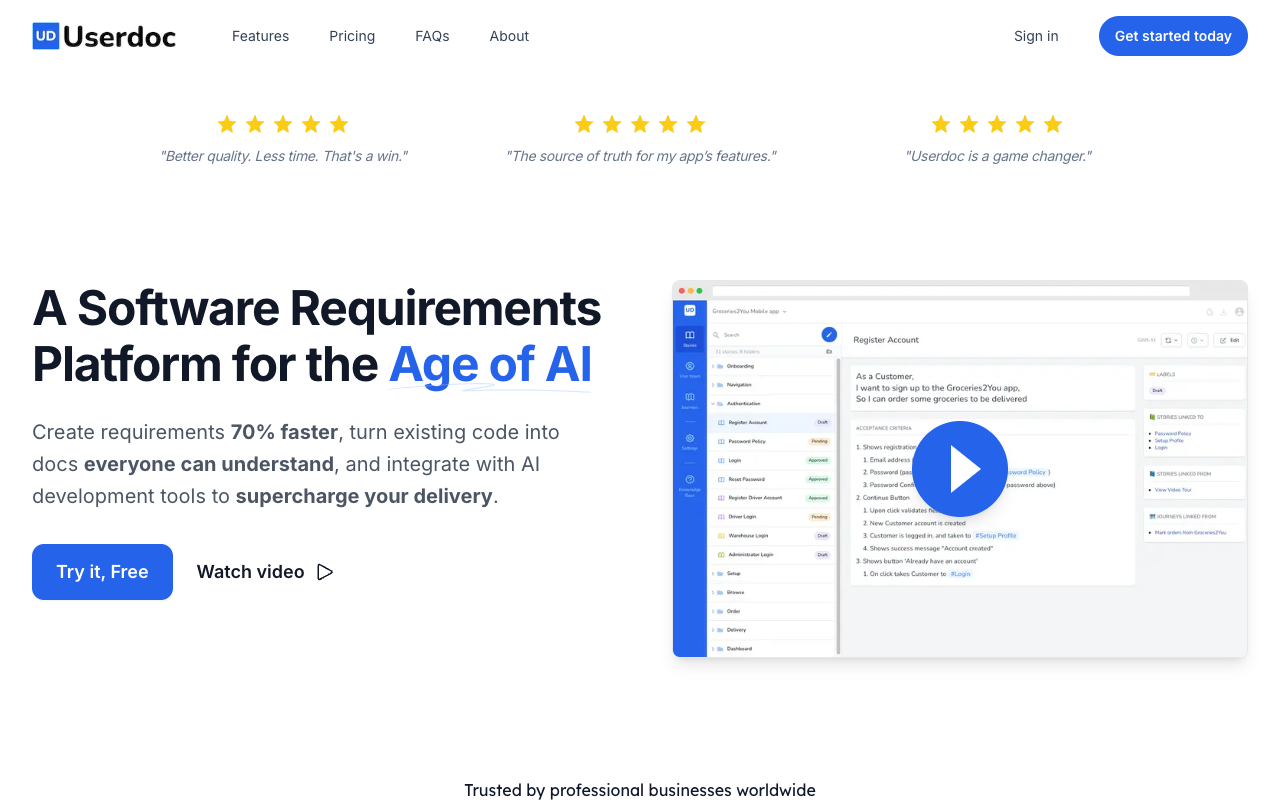Click the star rating above 'The source of truth' quote
Screen dimensions: 1280x800
(x=640, y=124)
